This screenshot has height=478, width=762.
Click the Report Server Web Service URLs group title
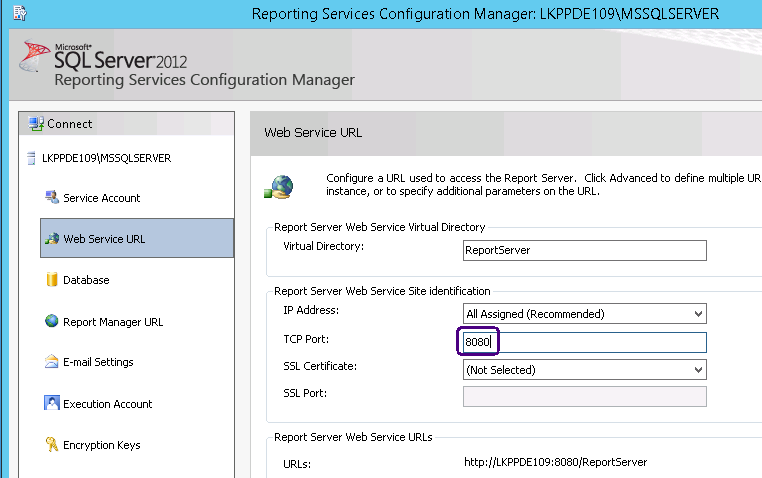tap(353, 437)
